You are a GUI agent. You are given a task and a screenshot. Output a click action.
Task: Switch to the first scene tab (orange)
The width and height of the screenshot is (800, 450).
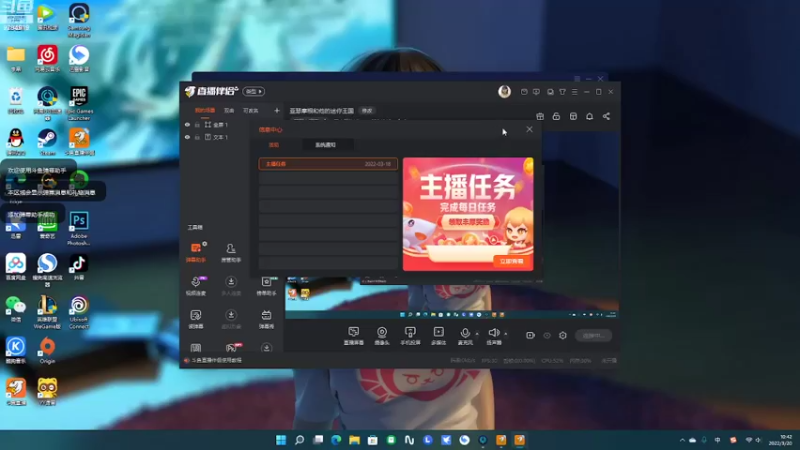[x=205, y=110]
